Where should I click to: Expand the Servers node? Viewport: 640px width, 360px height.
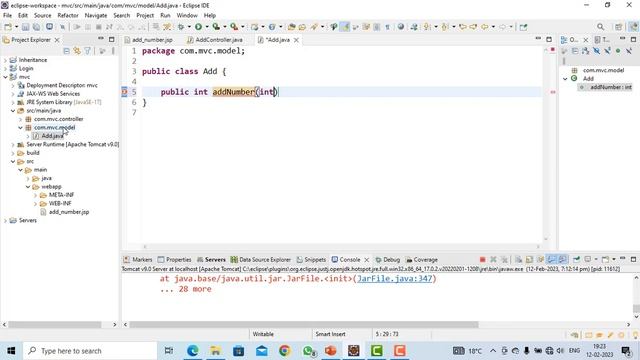pos(5,220)
